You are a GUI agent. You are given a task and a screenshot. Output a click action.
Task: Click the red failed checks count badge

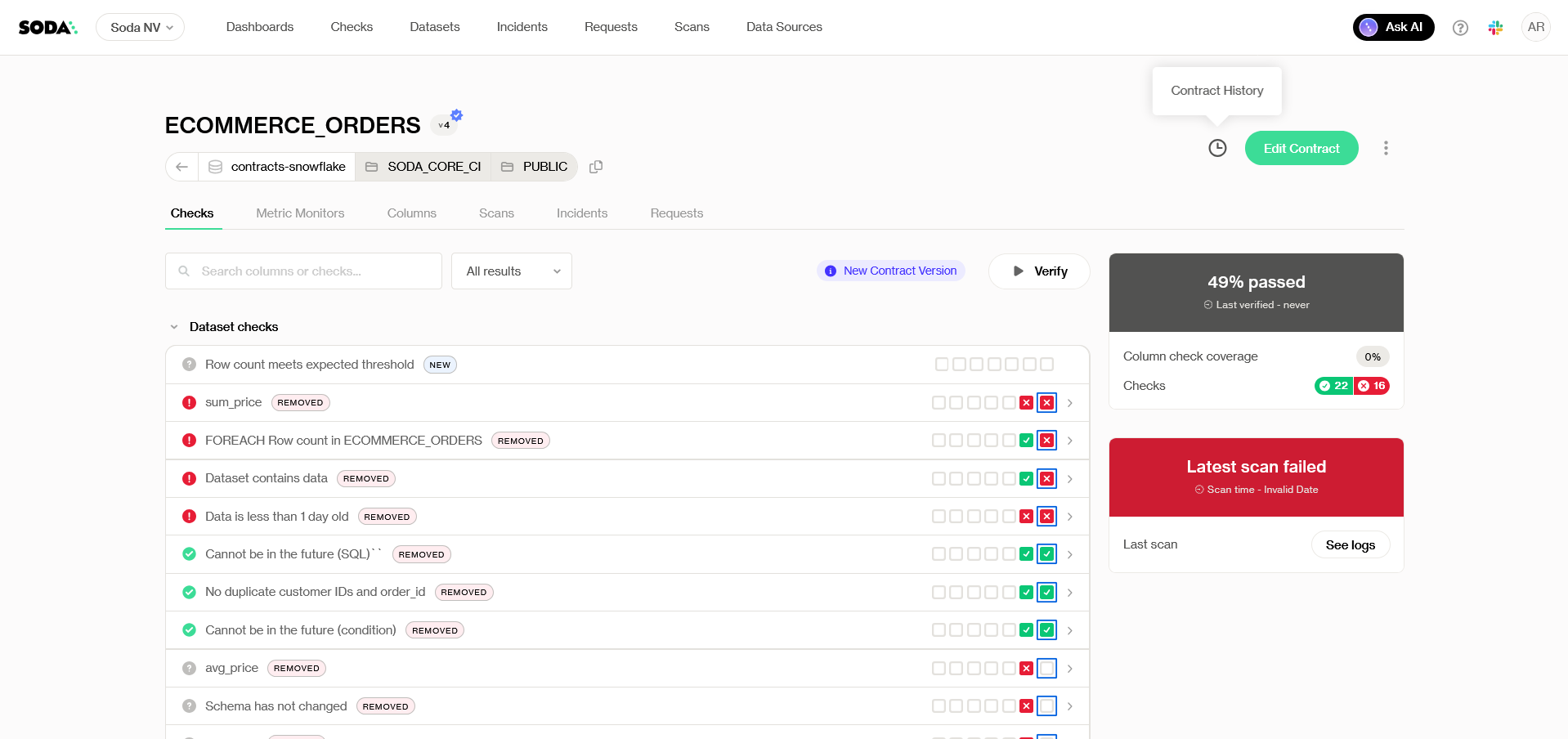tap(1372, 386)
